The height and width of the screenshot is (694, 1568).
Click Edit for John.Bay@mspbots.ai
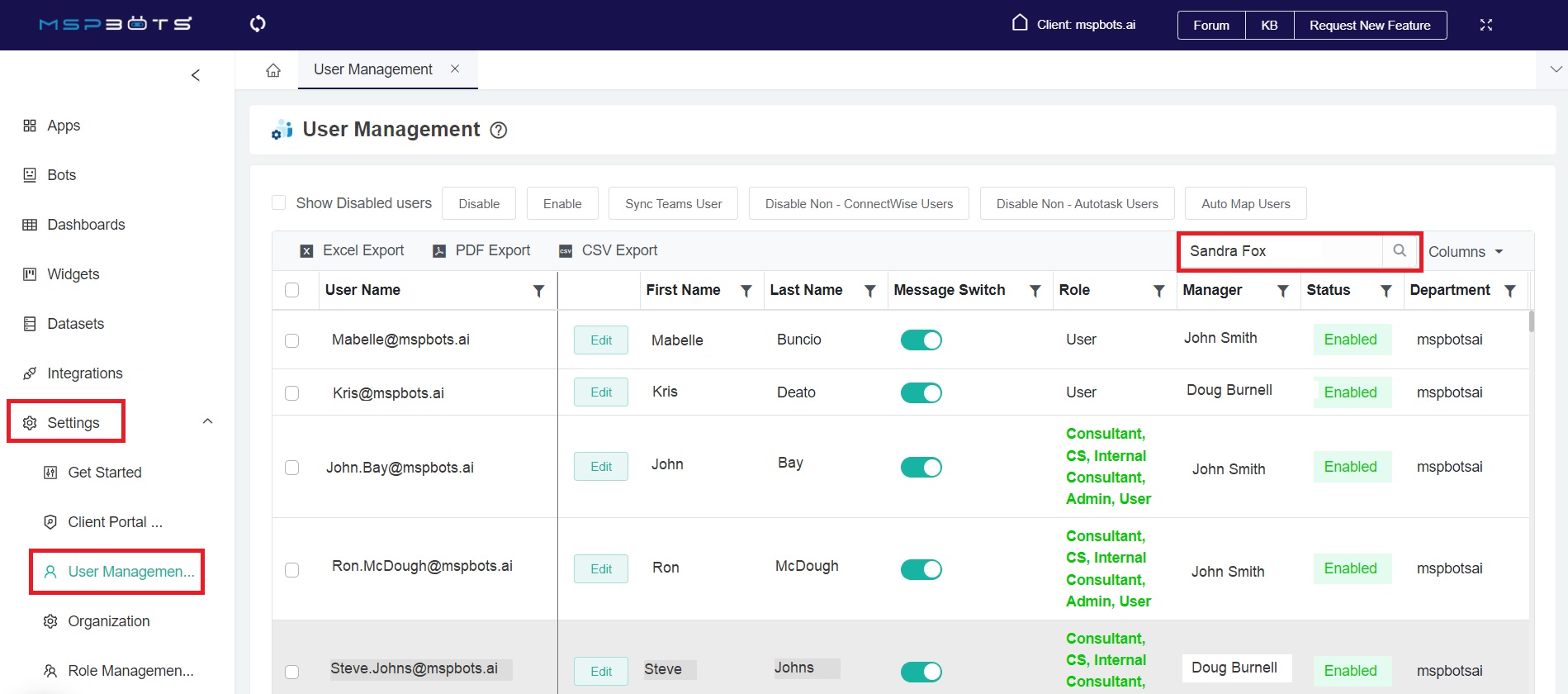pos(601,467)
